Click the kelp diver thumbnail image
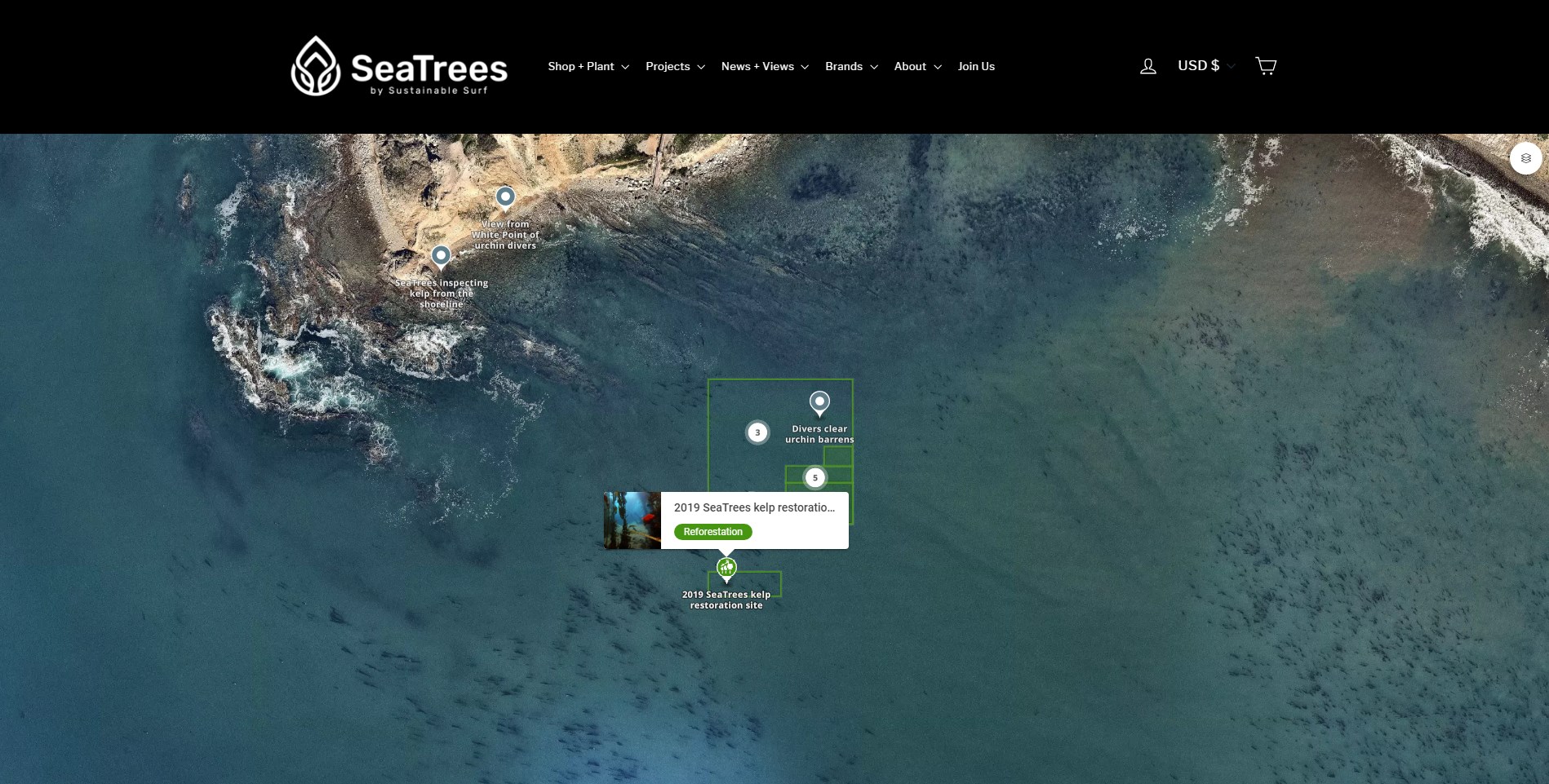 (x=632, y=520)
